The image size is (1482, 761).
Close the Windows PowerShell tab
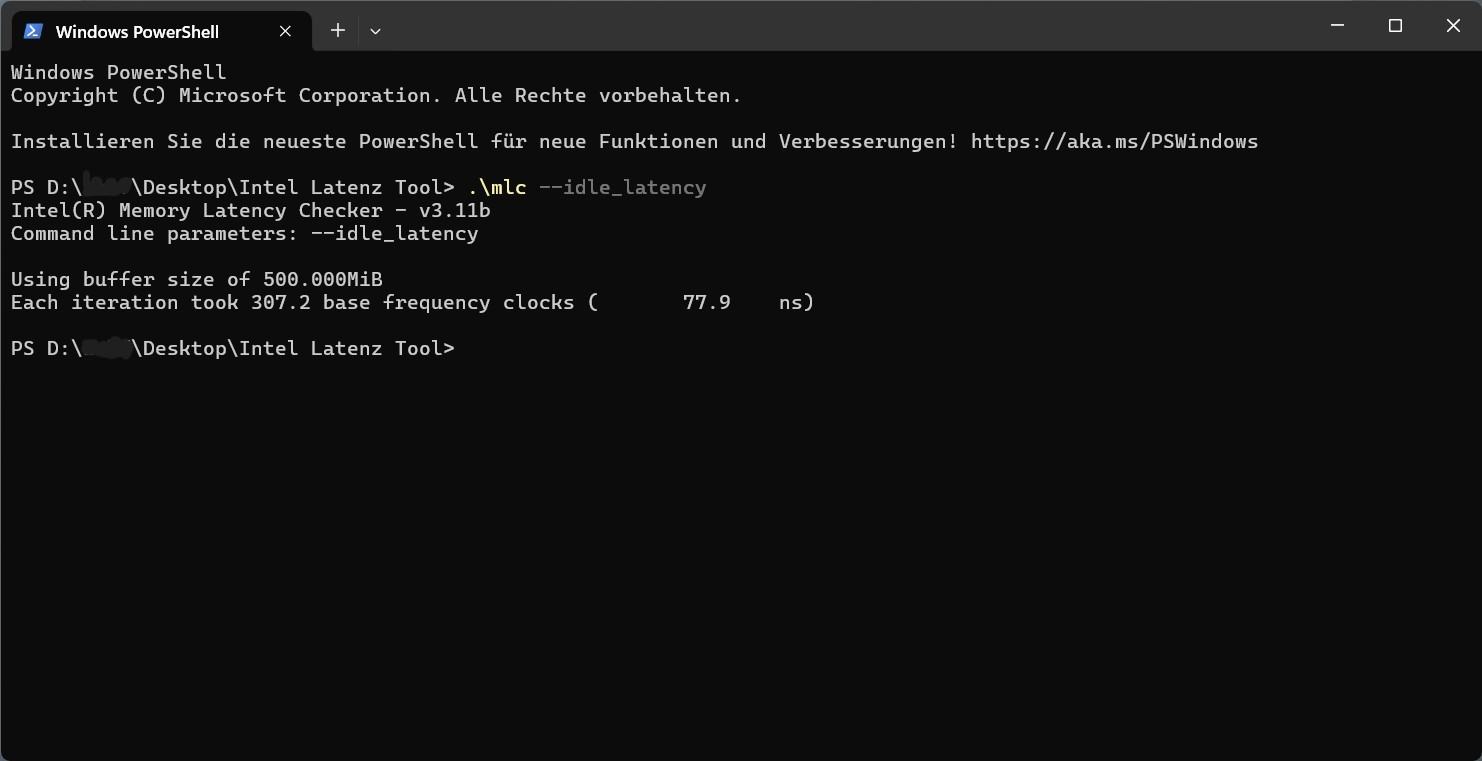point(285,31)
